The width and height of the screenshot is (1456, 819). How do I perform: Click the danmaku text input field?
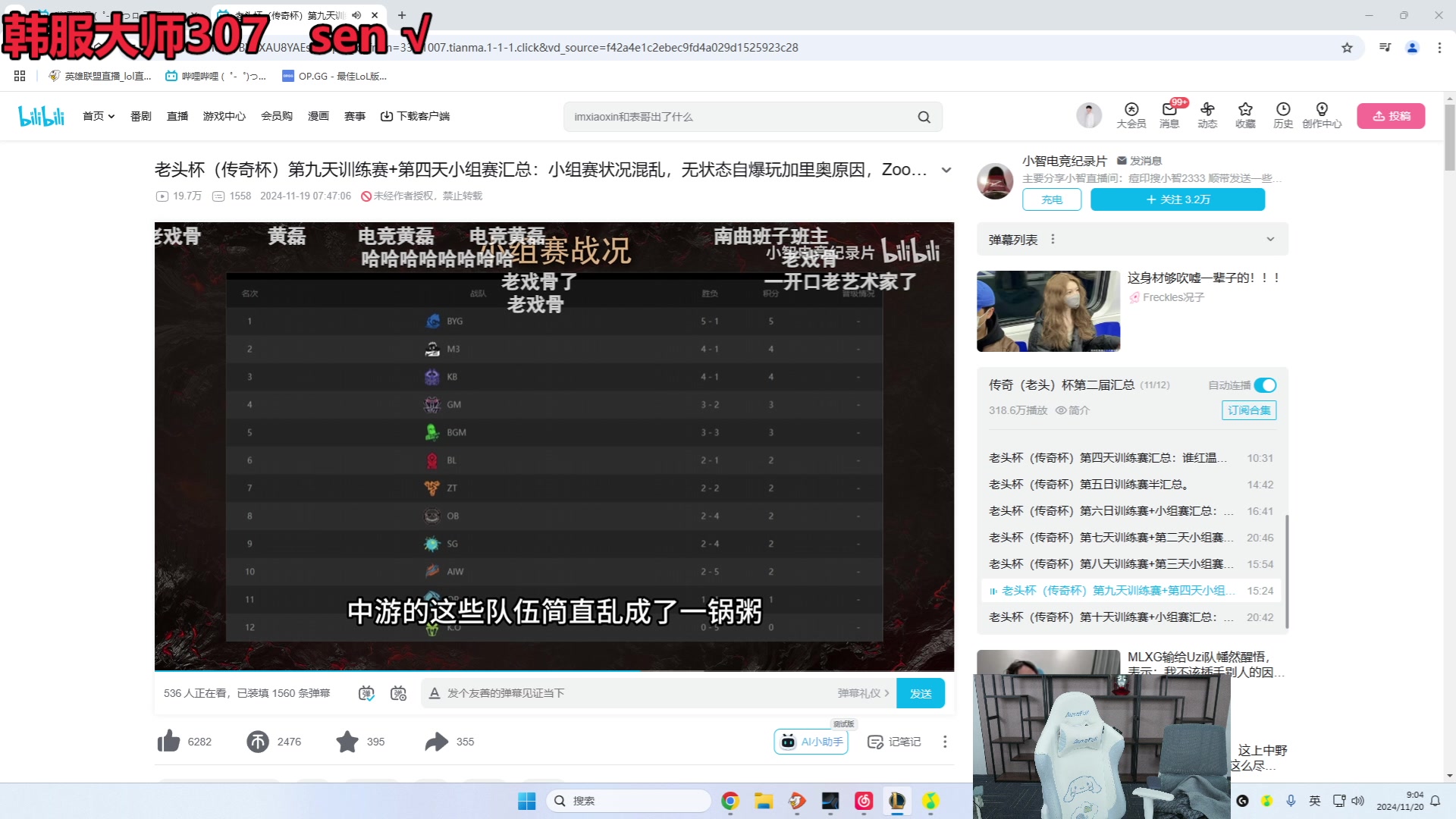click(x=637, y=693)
